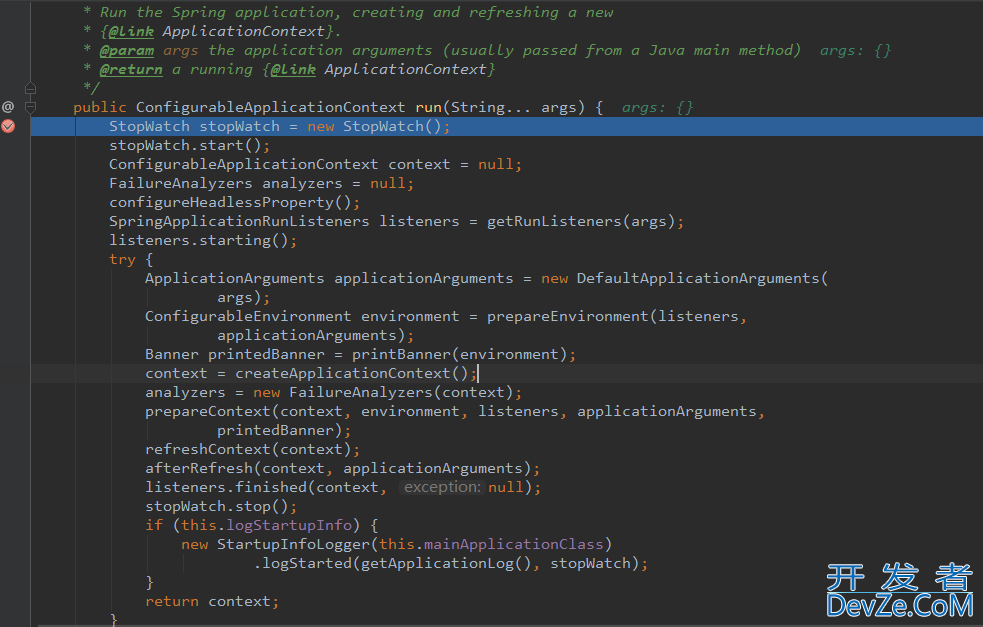Click the stopWatch.start() statement
The image size is (983, 627).
189,145
